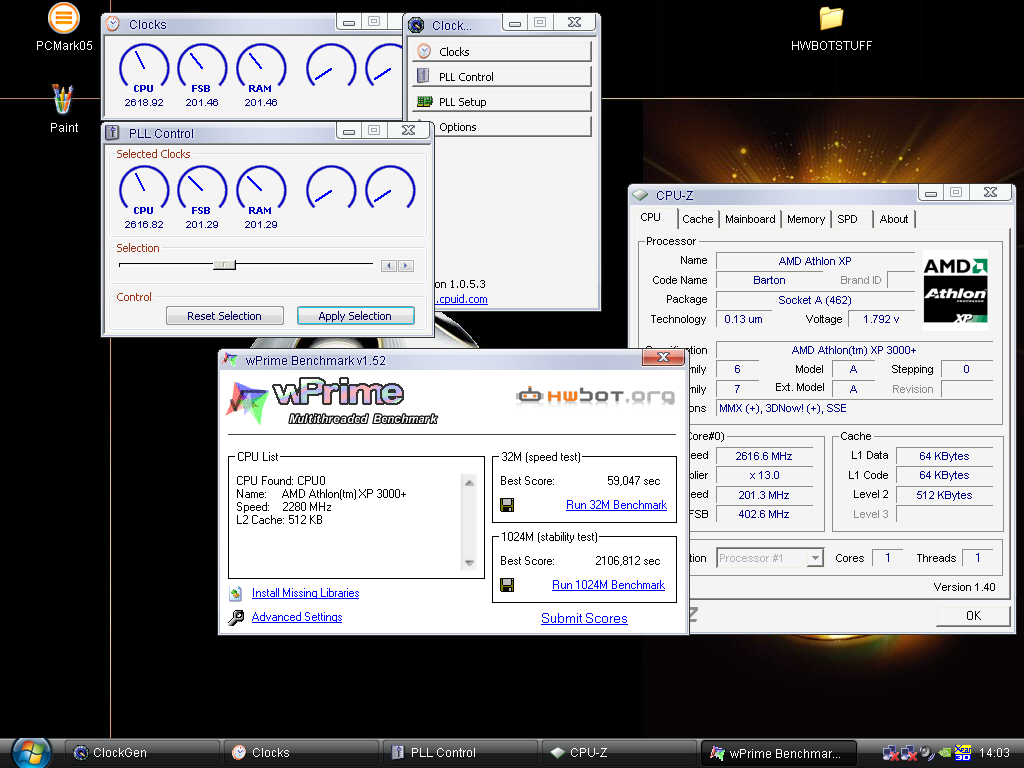The width and height of the screenshot is (1024, 768).
Task: Click the Run 1024M Benchmark link
Action: [609, 585]
